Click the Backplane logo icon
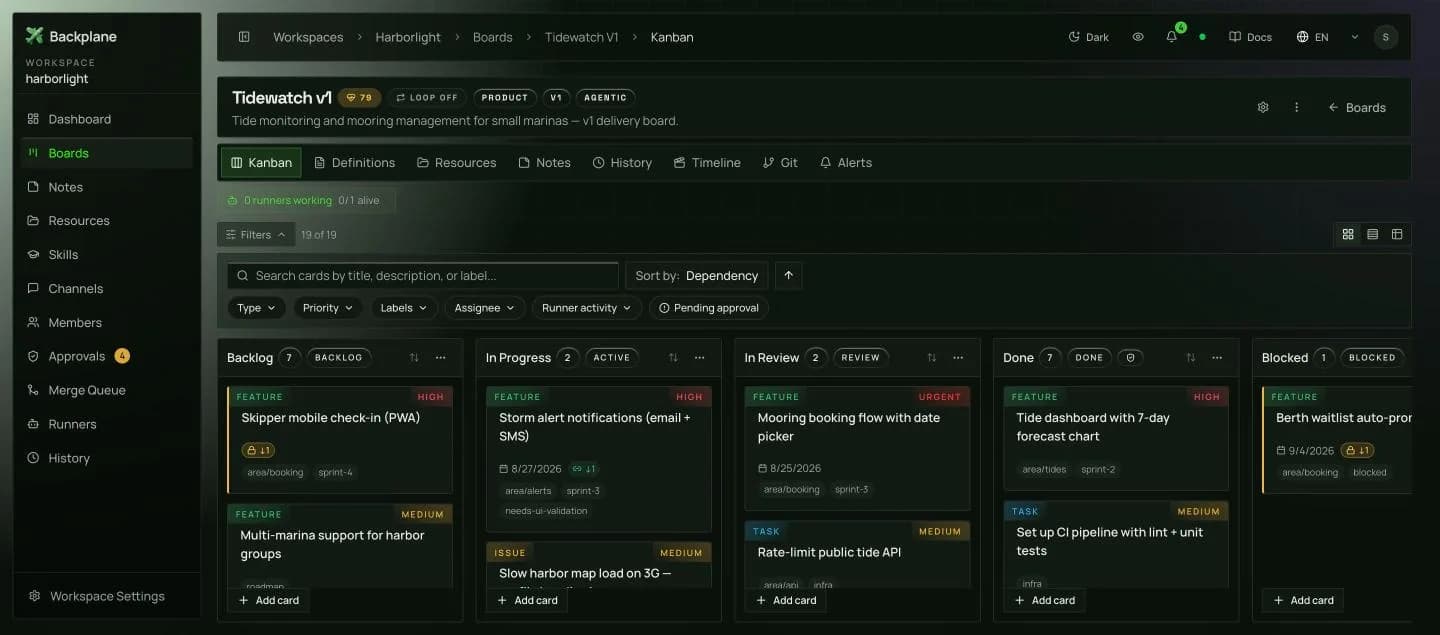 click(x=34, y=36)
